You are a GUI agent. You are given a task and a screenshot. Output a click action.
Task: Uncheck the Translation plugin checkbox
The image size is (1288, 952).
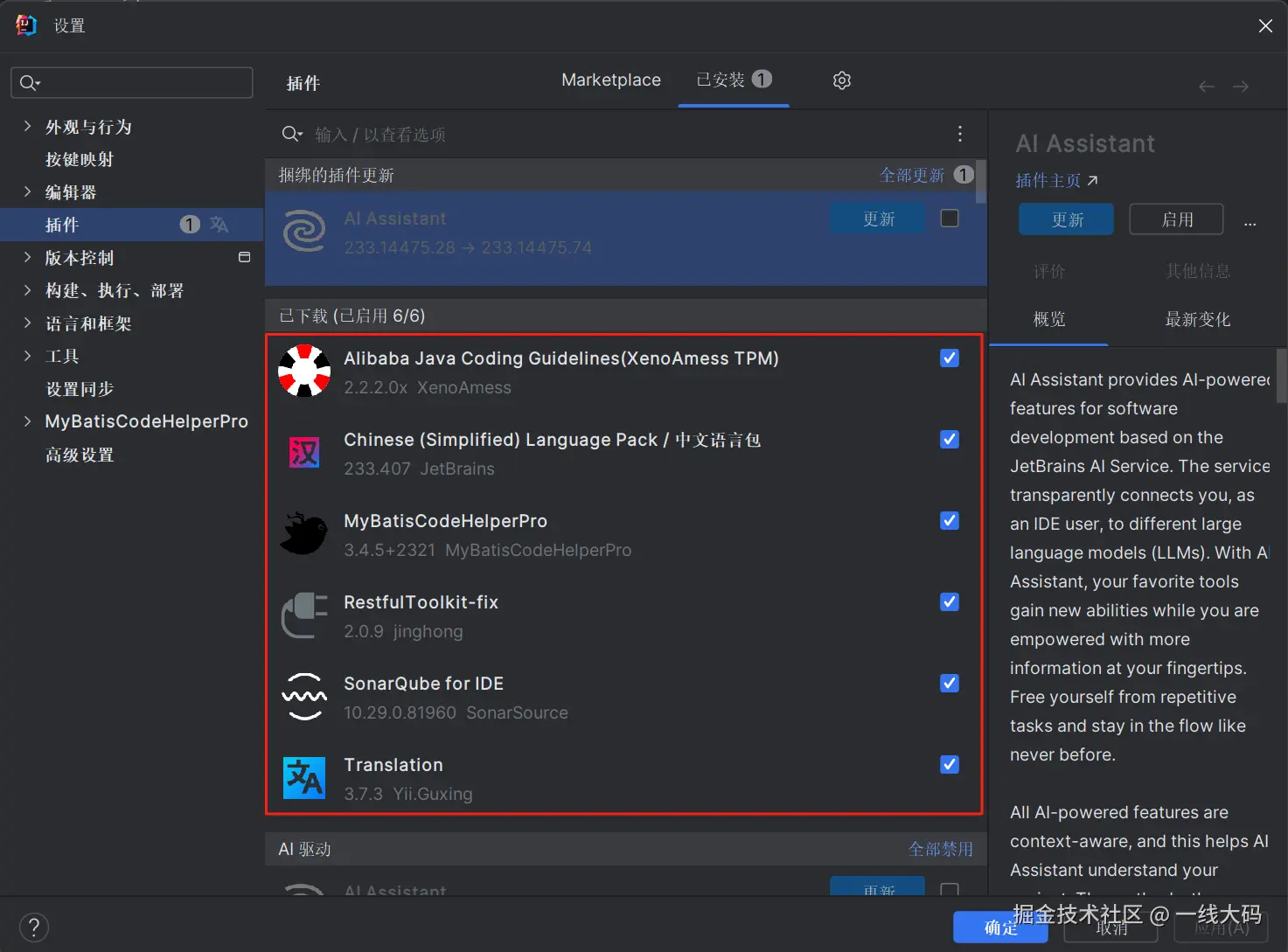pyautogui.click(x=950, y=765)
